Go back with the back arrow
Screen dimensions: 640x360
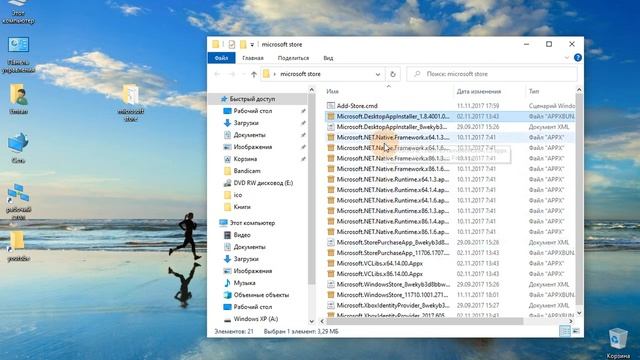(x=217, y=74)
